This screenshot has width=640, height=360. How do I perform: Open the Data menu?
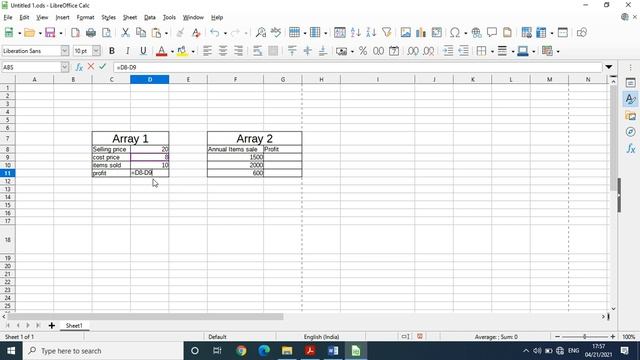[149, 18]
